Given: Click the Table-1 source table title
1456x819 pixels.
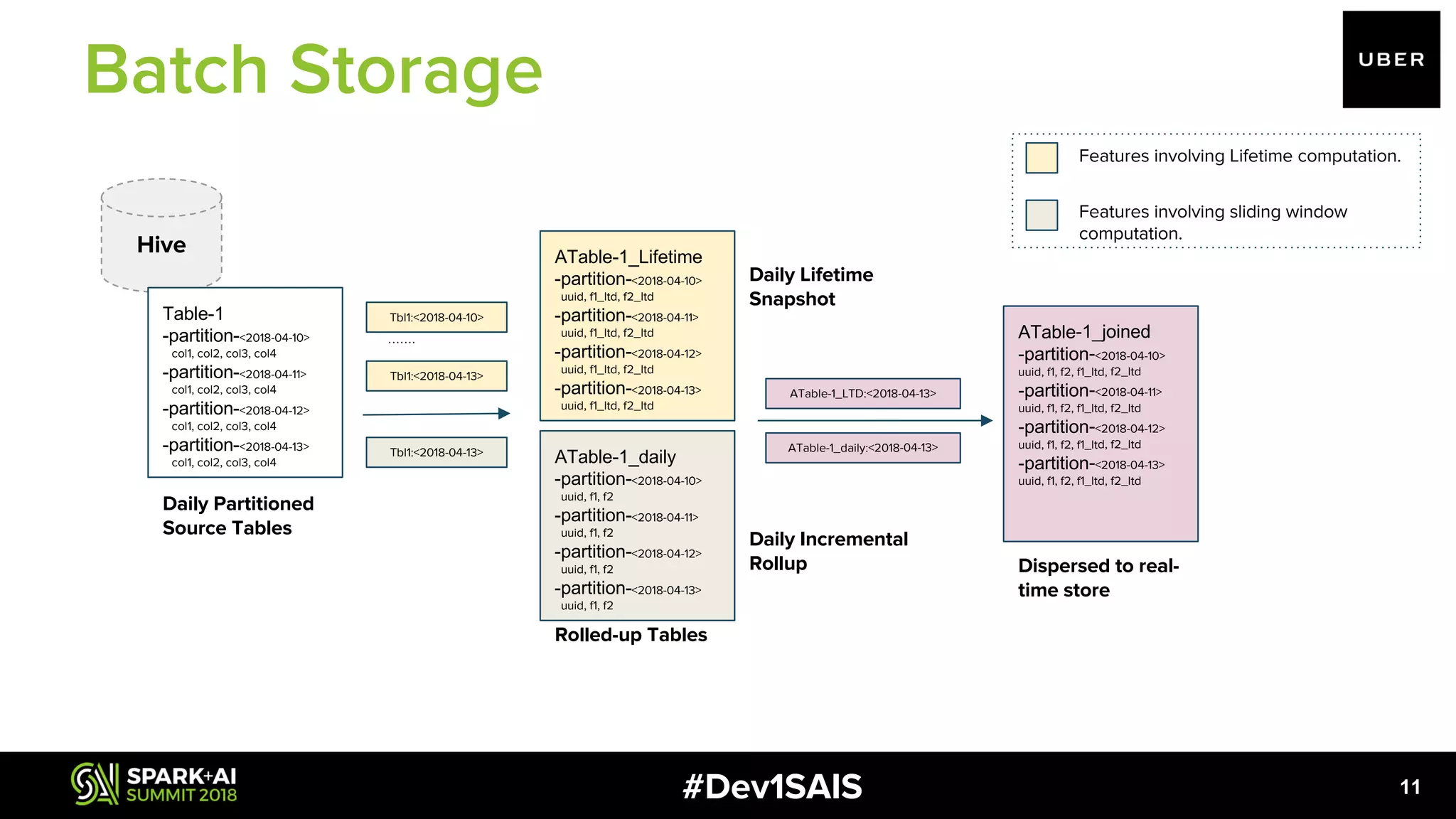Looking at the screenshot, I should click(193, 314).
